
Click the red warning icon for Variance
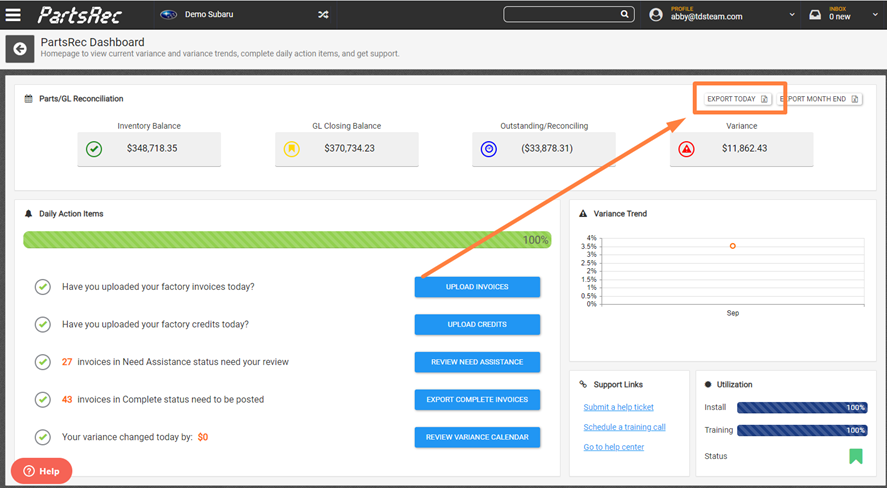[x=686, y=149]
